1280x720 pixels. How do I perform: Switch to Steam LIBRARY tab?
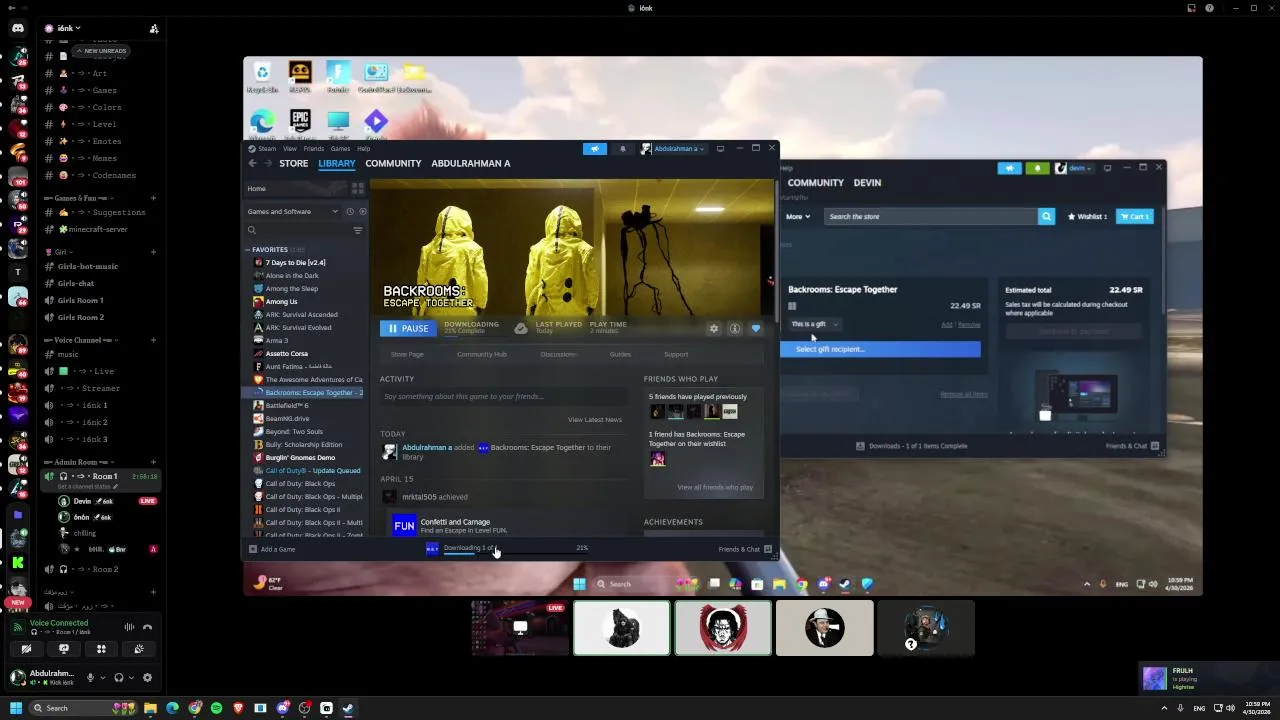337,163
